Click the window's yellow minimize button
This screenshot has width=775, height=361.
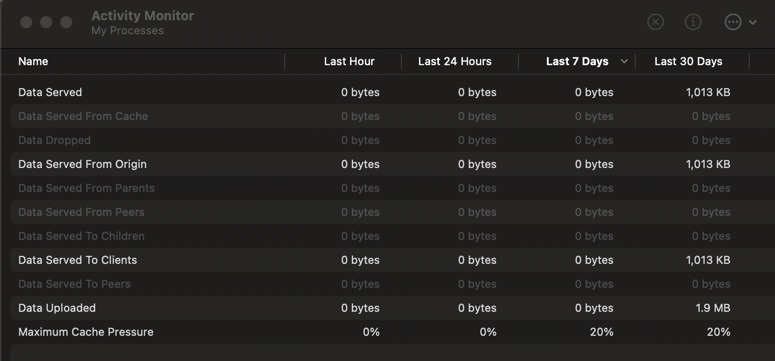[46, 22]
